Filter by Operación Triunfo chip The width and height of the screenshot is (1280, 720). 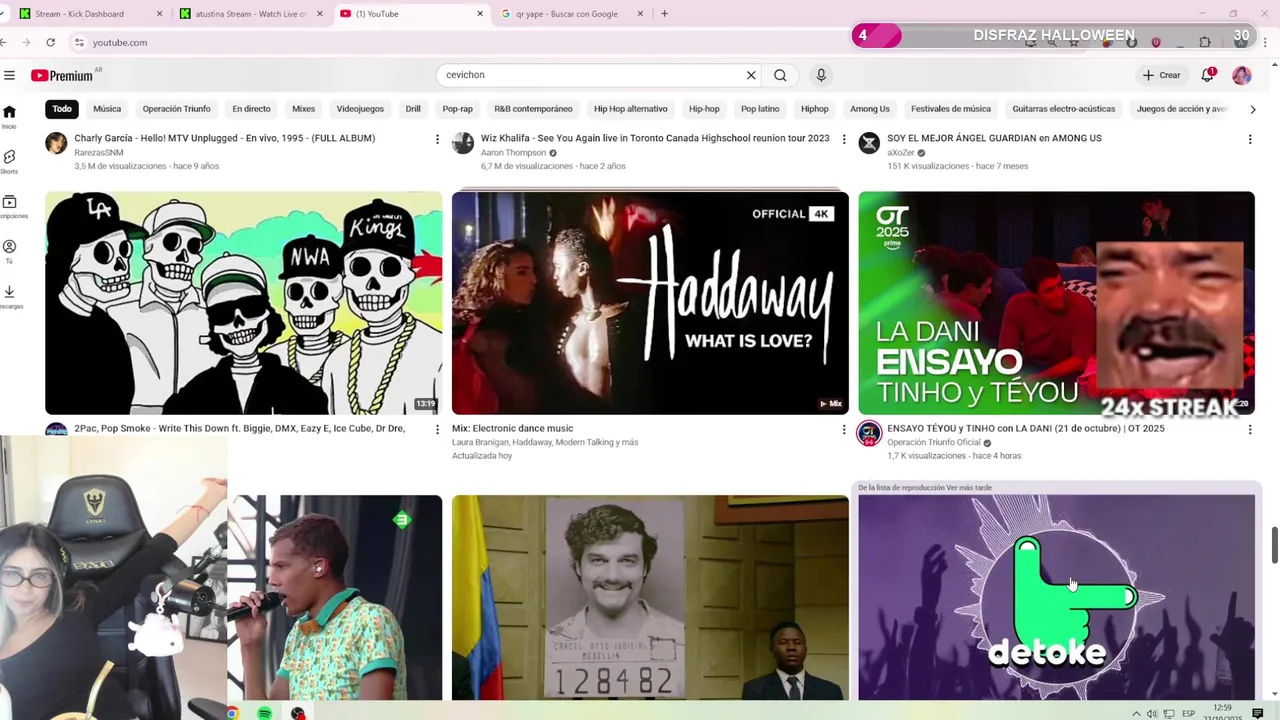(176, 109)
